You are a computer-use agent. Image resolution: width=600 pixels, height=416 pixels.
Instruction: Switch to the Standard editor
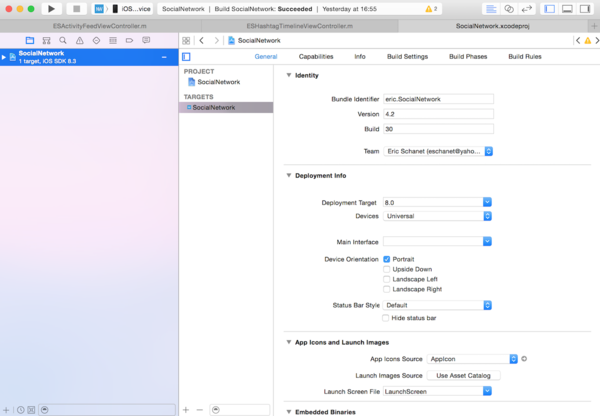point(491,9)
